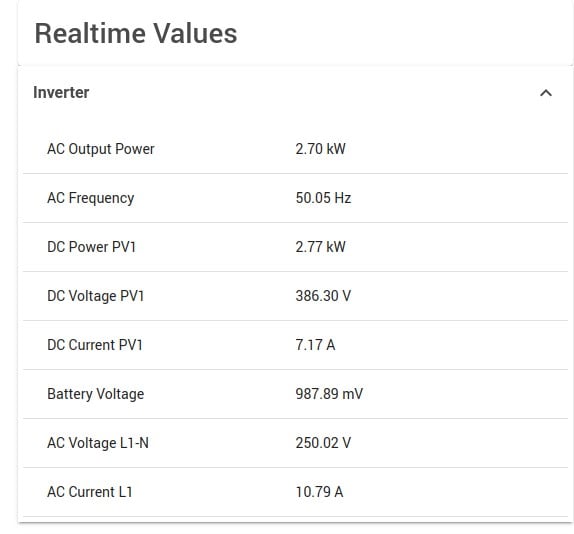574x534 pixels.
Task: Select the AC Voltage L1-N label
Action: (98, 443)
